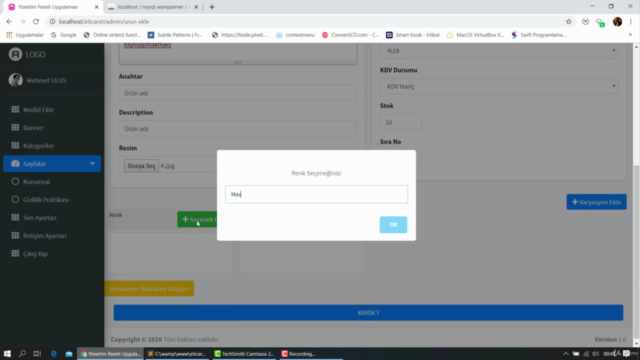This screenshot has width=640, height=360.
Task: Click the taskbar search icon
Action: point(22,353)
